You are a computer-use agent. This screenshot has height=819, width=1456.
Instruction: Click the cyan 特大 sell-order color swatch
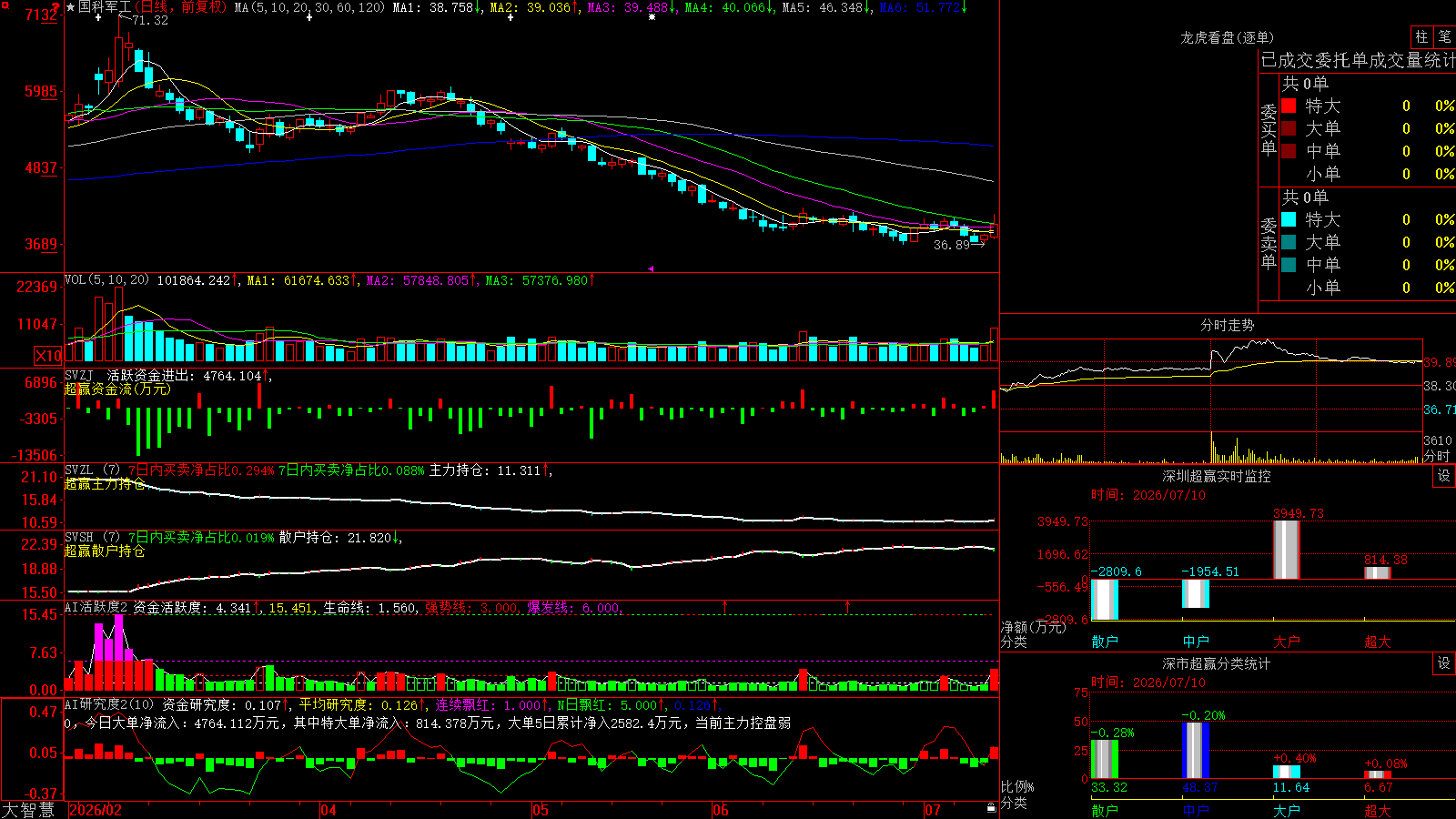(1289, 219)
